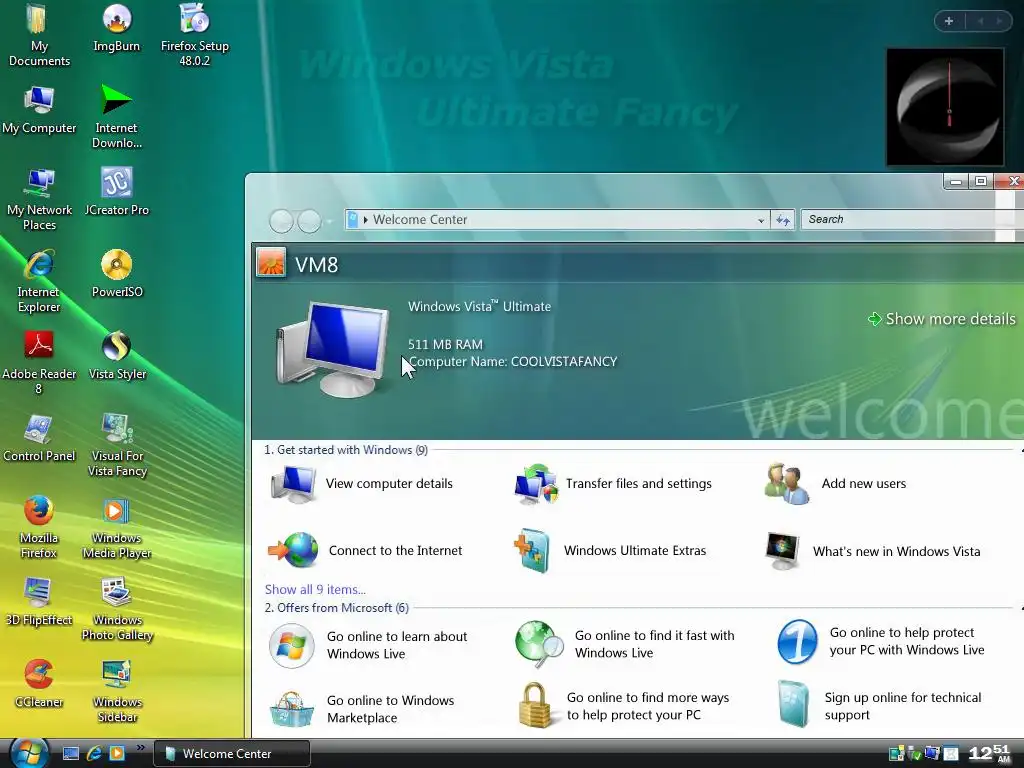
Task: Select Visual For Vista Fancy icon
Action: point(116,446)
